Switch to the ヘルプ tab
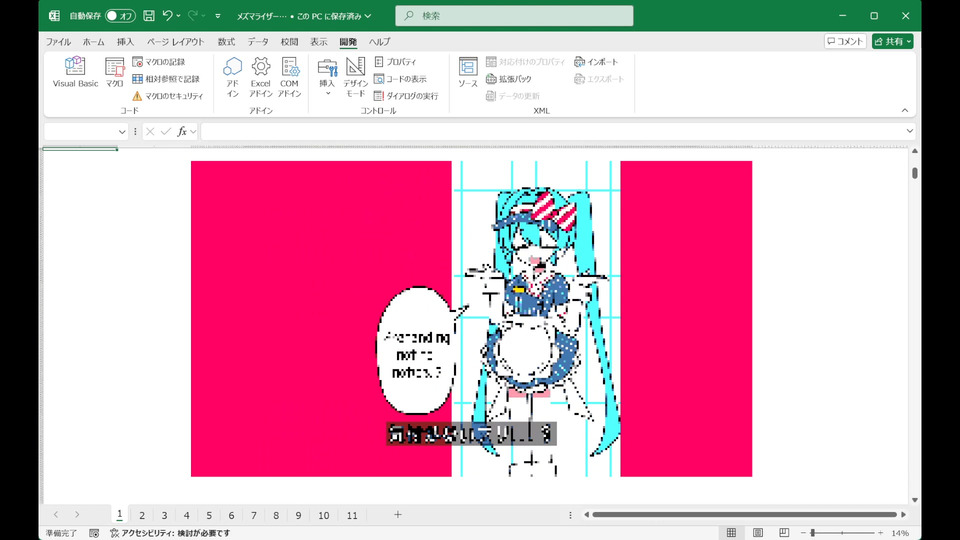960x540 pixels. tap(379, 42)
